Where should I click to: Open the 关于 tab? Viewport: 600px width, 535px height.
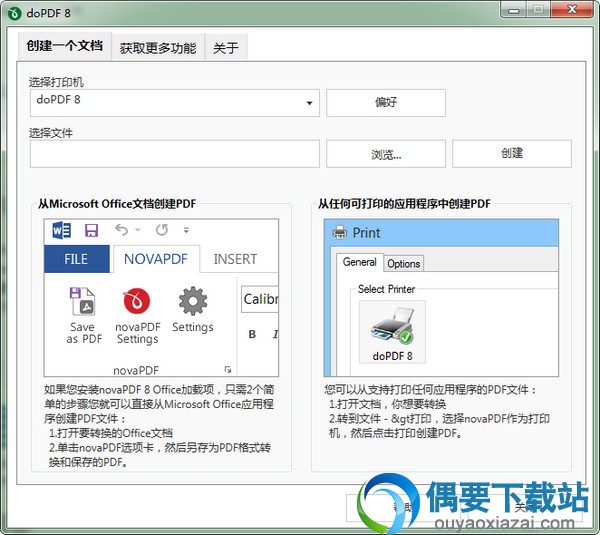(x=226, y=48)
